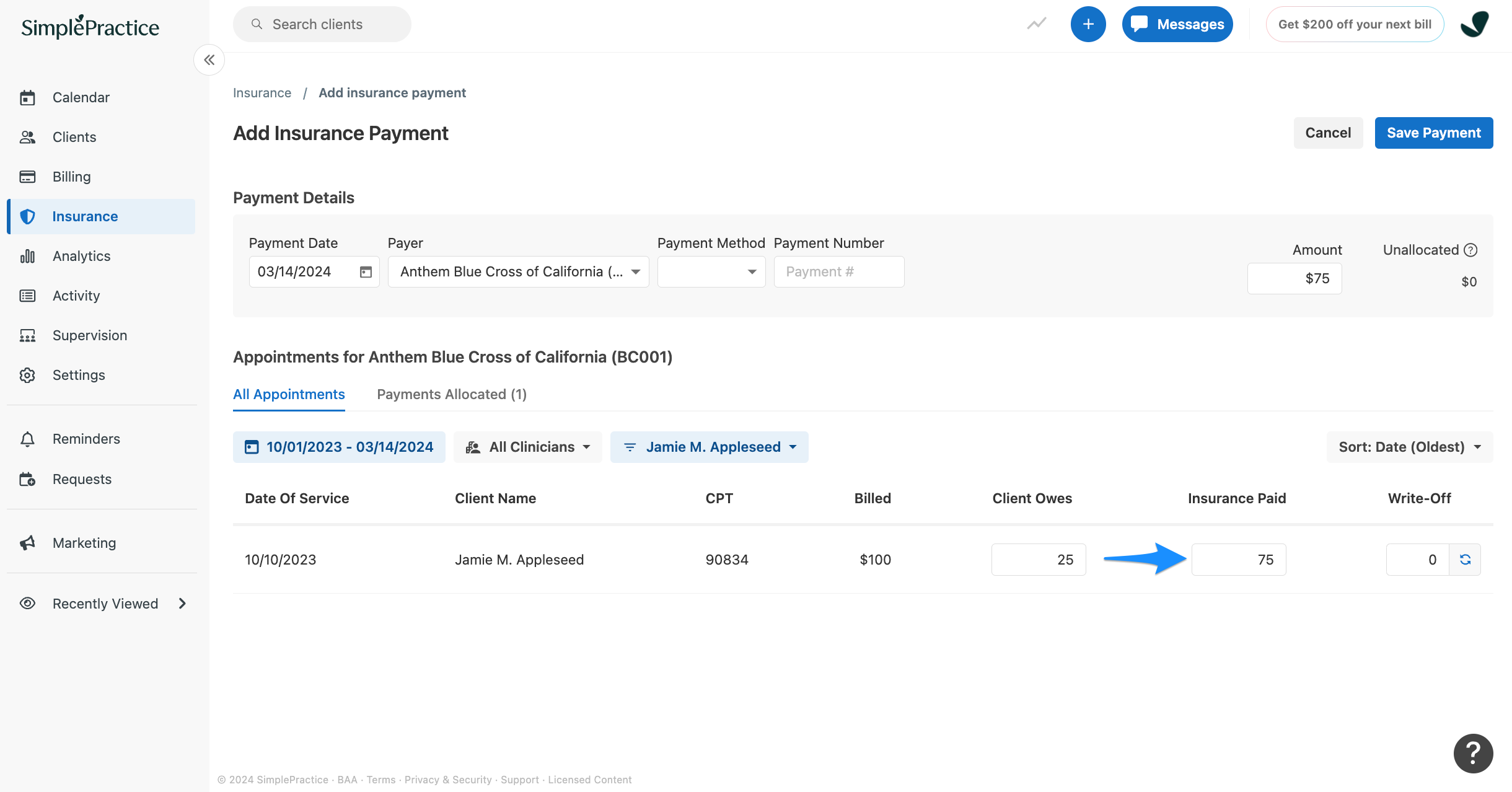Image resolution: width=1512 pixels, height=792 pixels.
Task: Open Calendar from the sidebar
Action: (x=101, y=97)
